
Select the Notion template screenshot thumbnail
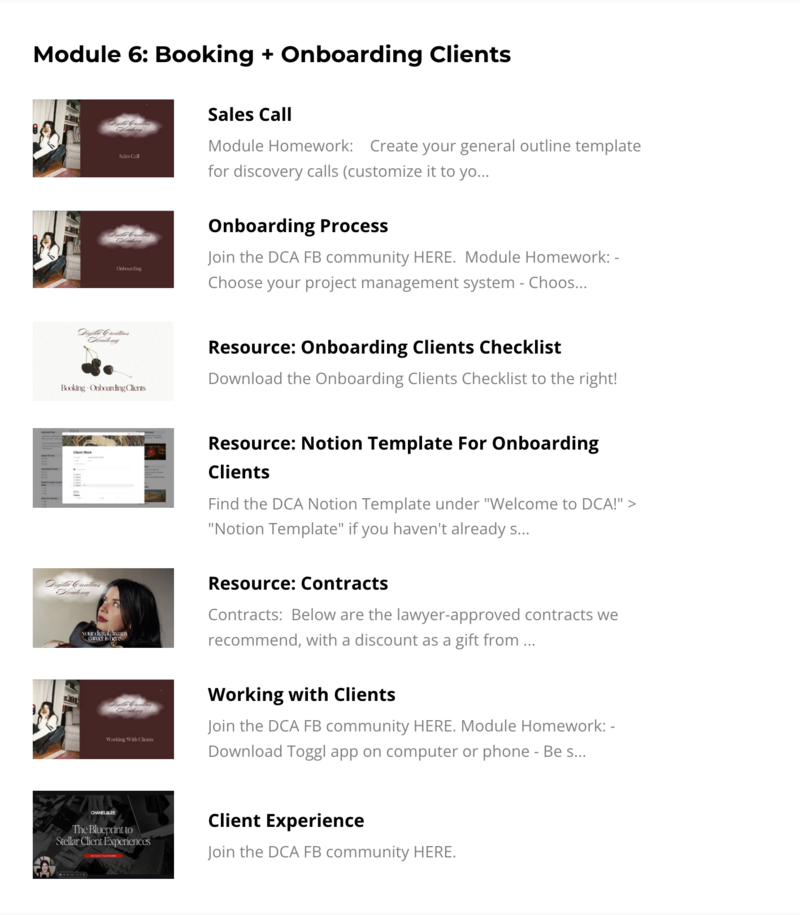103,468
